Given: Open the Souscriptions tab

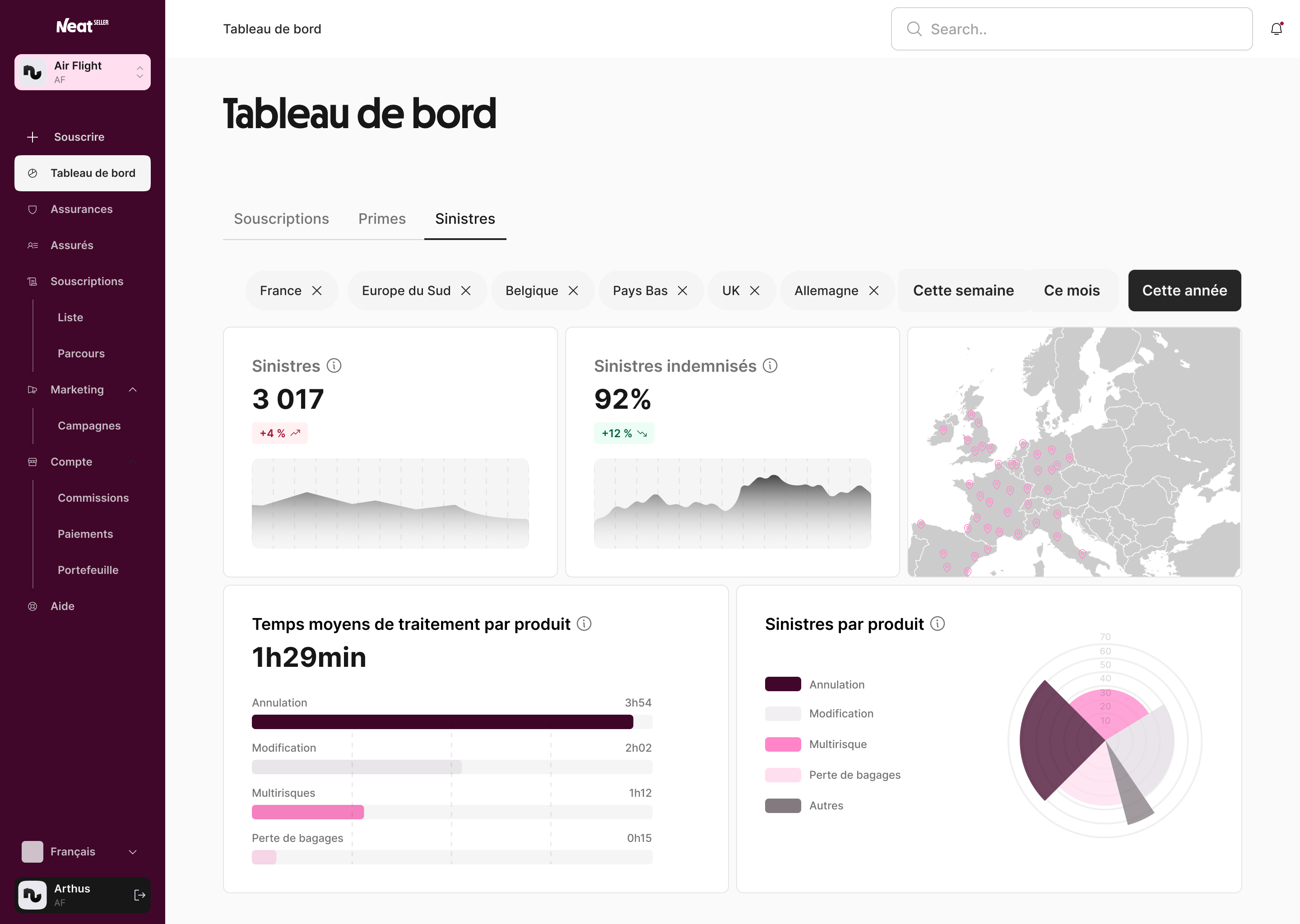Looking at the screenshot, I should click(282, 218).
